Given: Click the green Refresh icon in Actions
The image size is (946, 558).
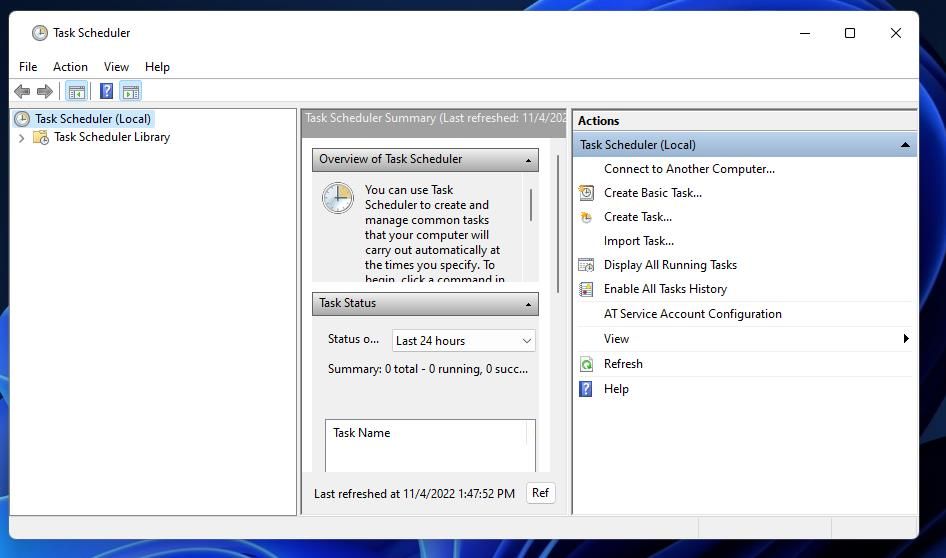Looking at the screenshot, I should (586, 364).
